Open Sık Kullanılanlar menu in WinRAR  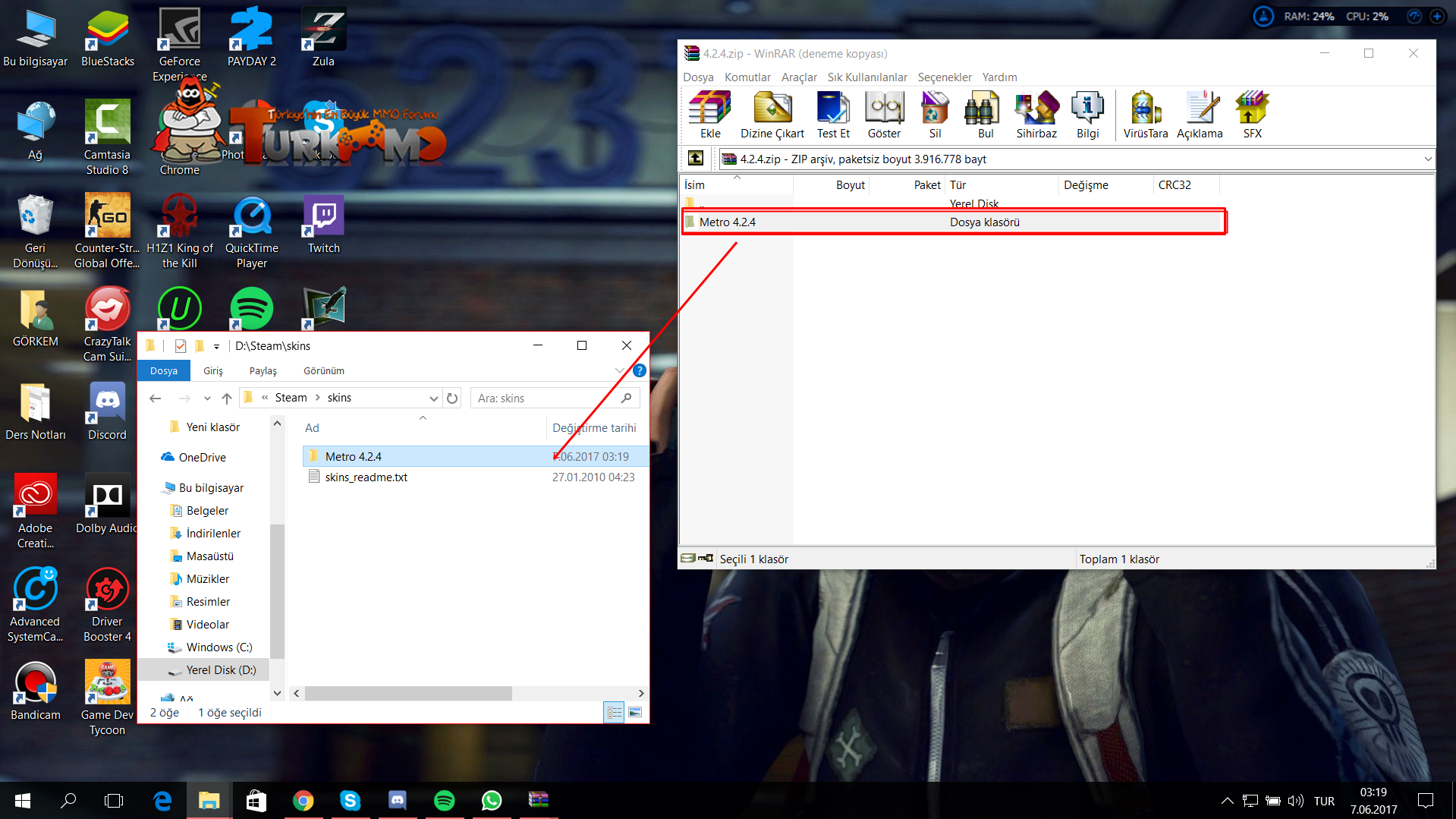point(867,77)
